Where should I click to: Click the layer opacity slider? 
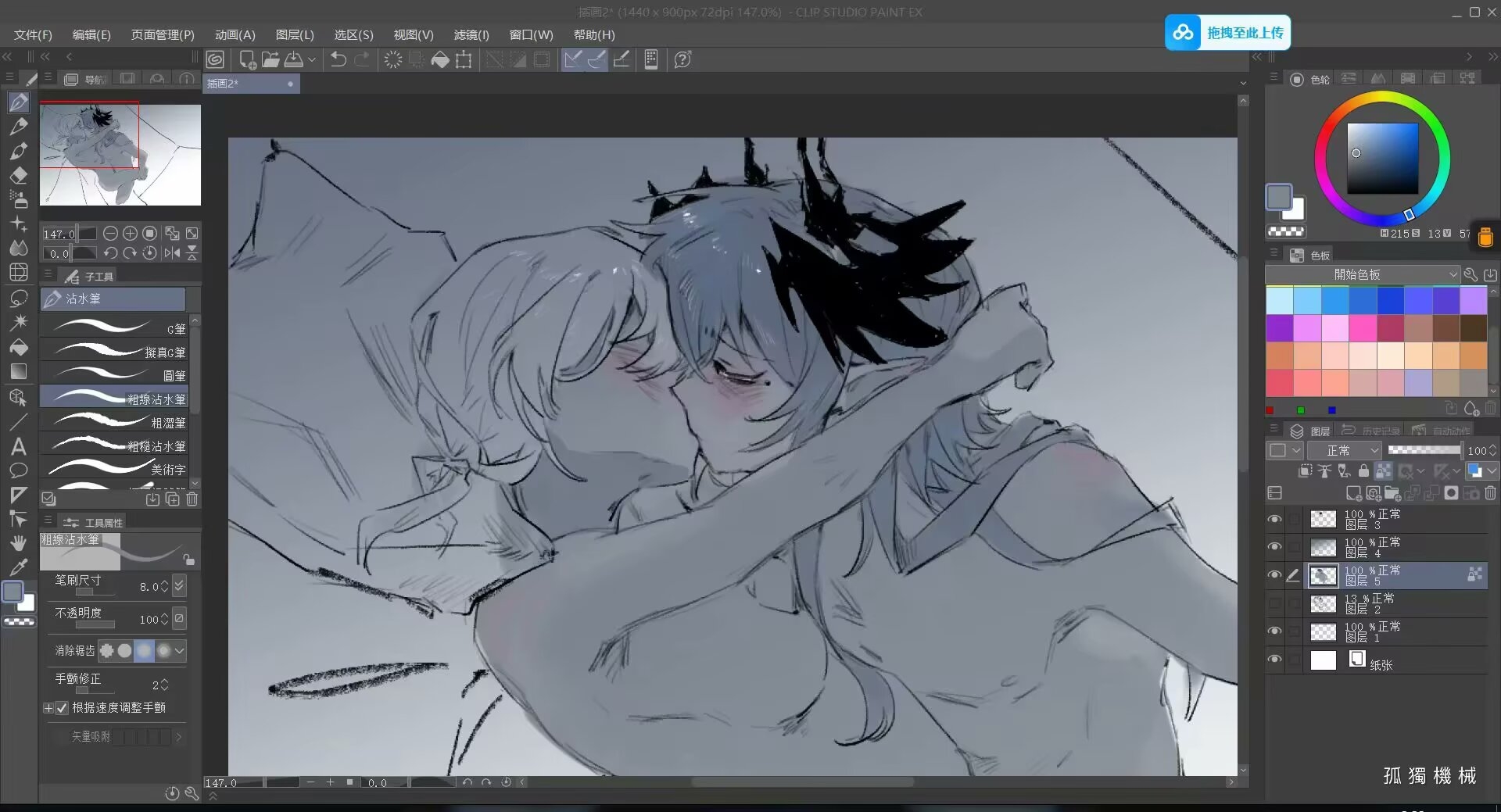pos(1424,450)
